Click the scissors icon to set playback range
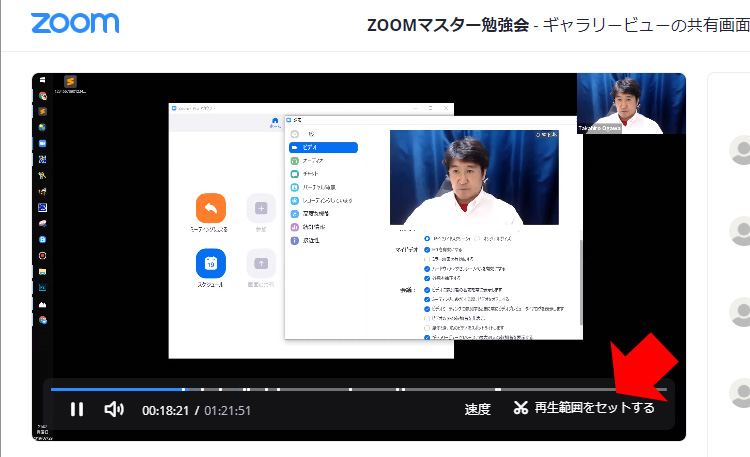Screen dimensions: 750x457 point(520,408)
